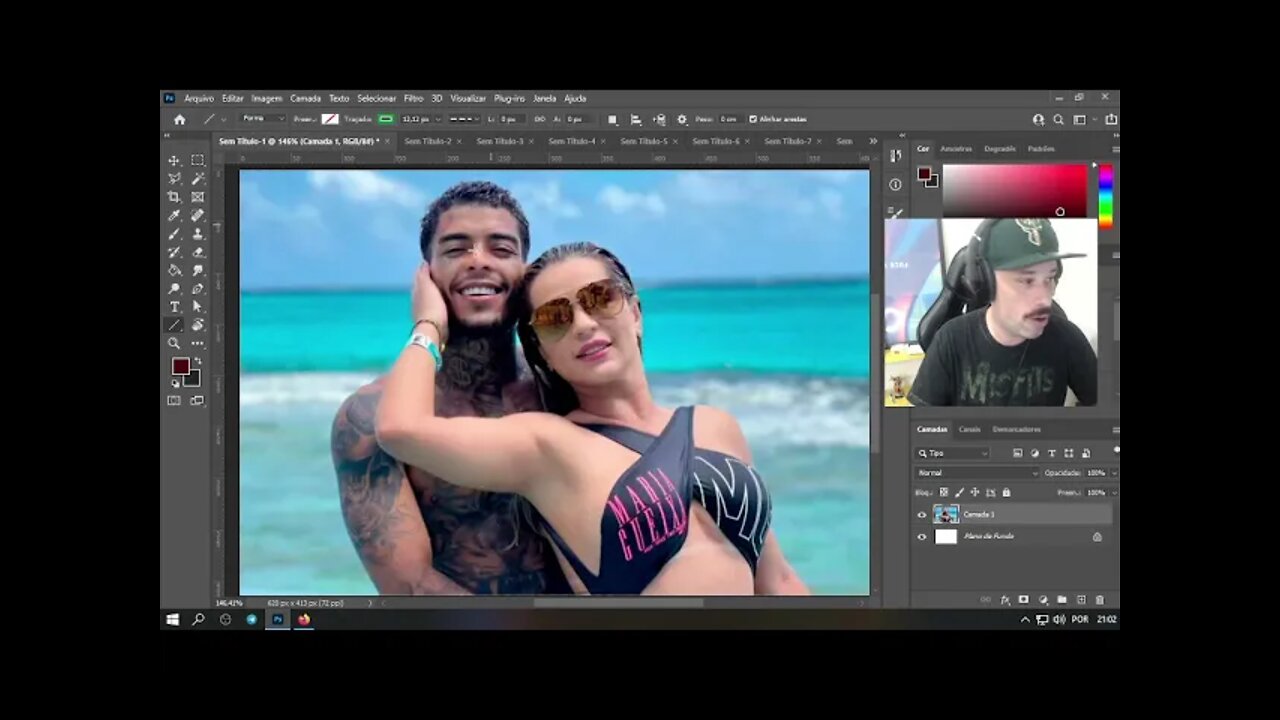Select the Pen tool

(198, 288)
